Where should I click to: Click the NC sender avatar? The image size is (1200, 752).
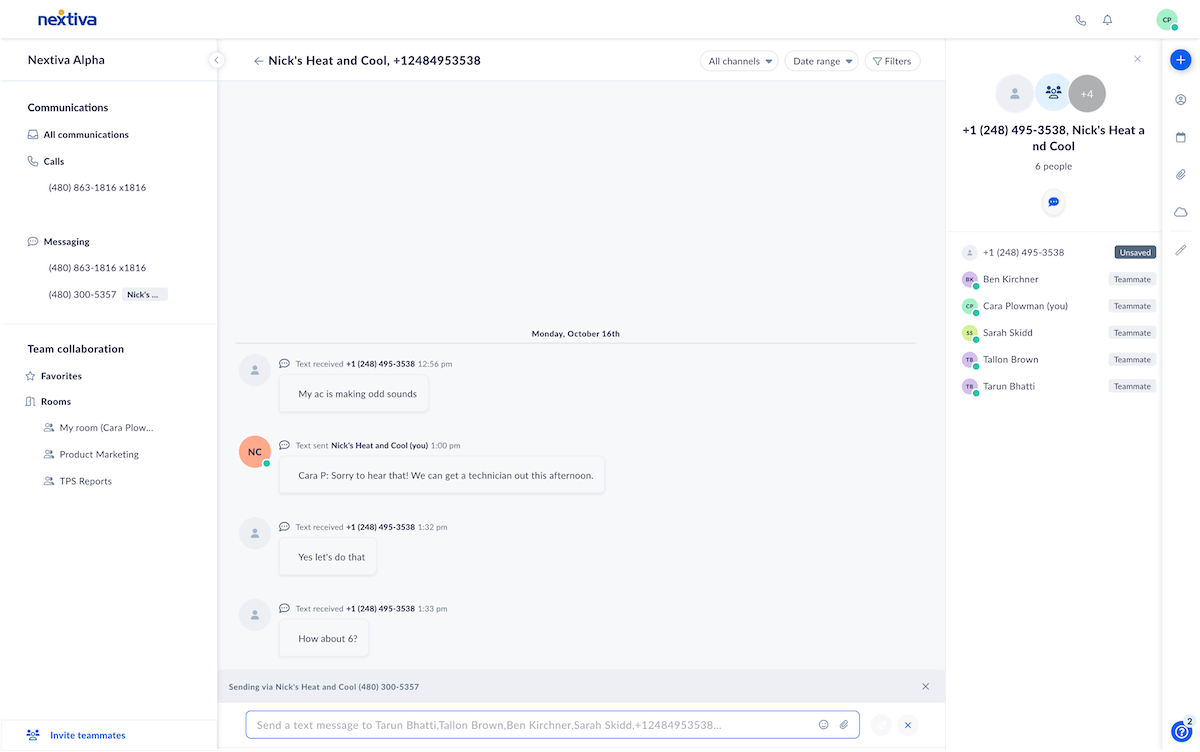tap(255, 452)
